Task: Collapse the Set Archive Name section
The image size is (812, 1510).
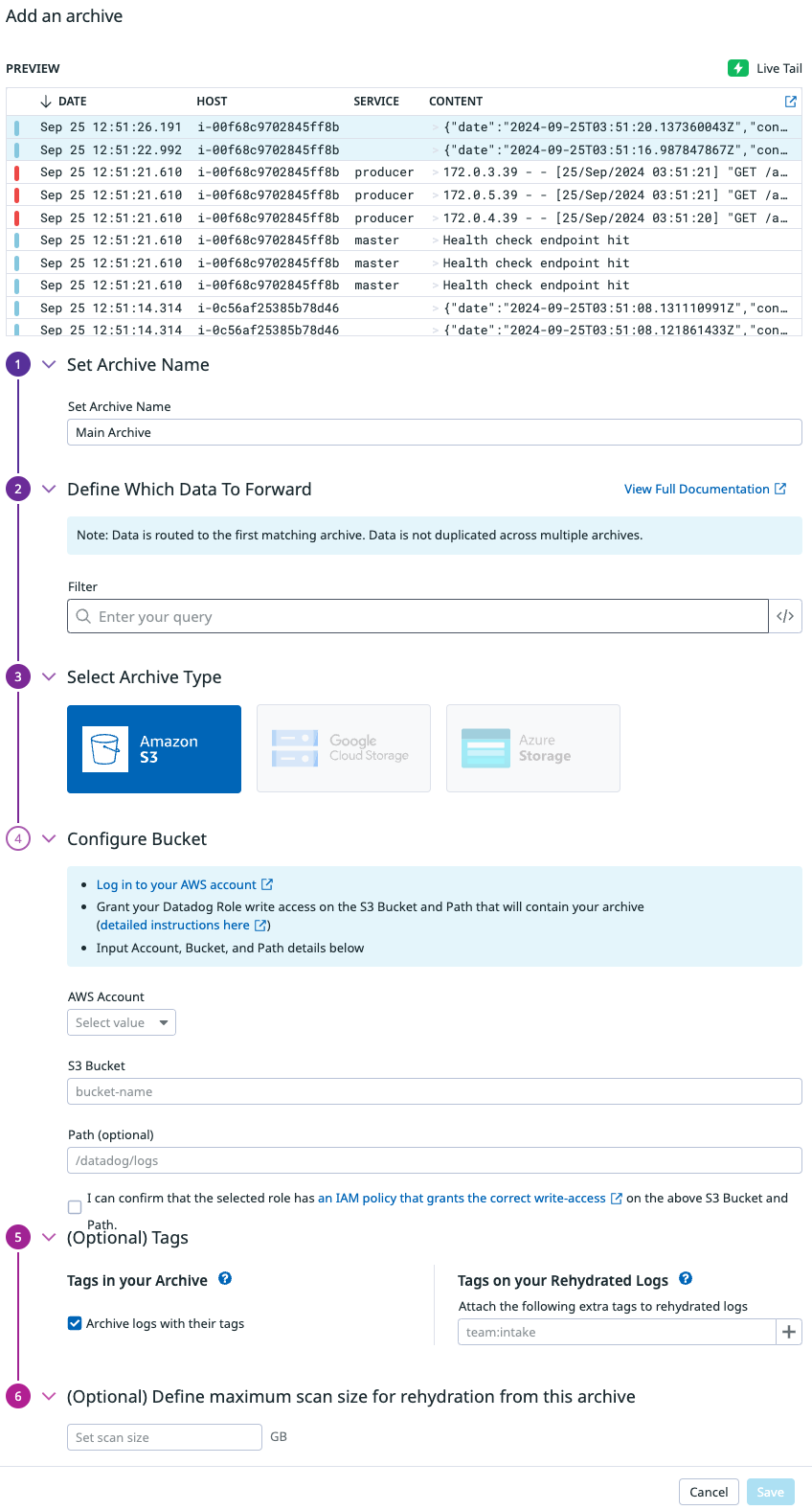Action: point(49,364)
